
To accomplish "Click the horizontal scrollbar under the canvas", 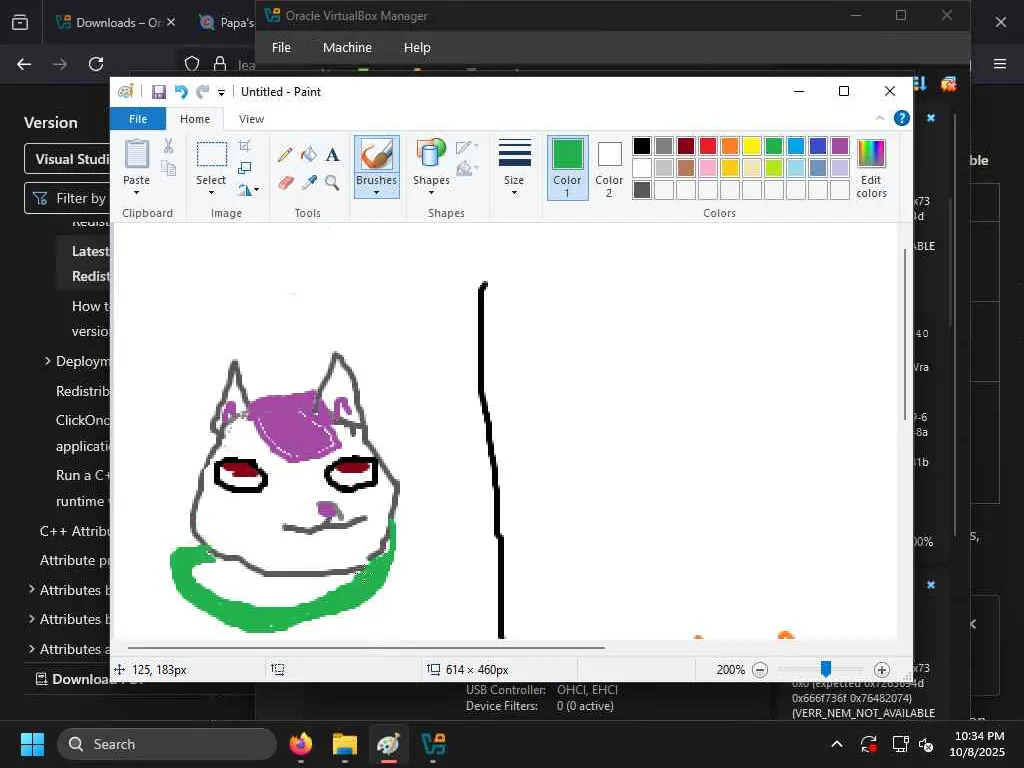I will tap(366, 648).
